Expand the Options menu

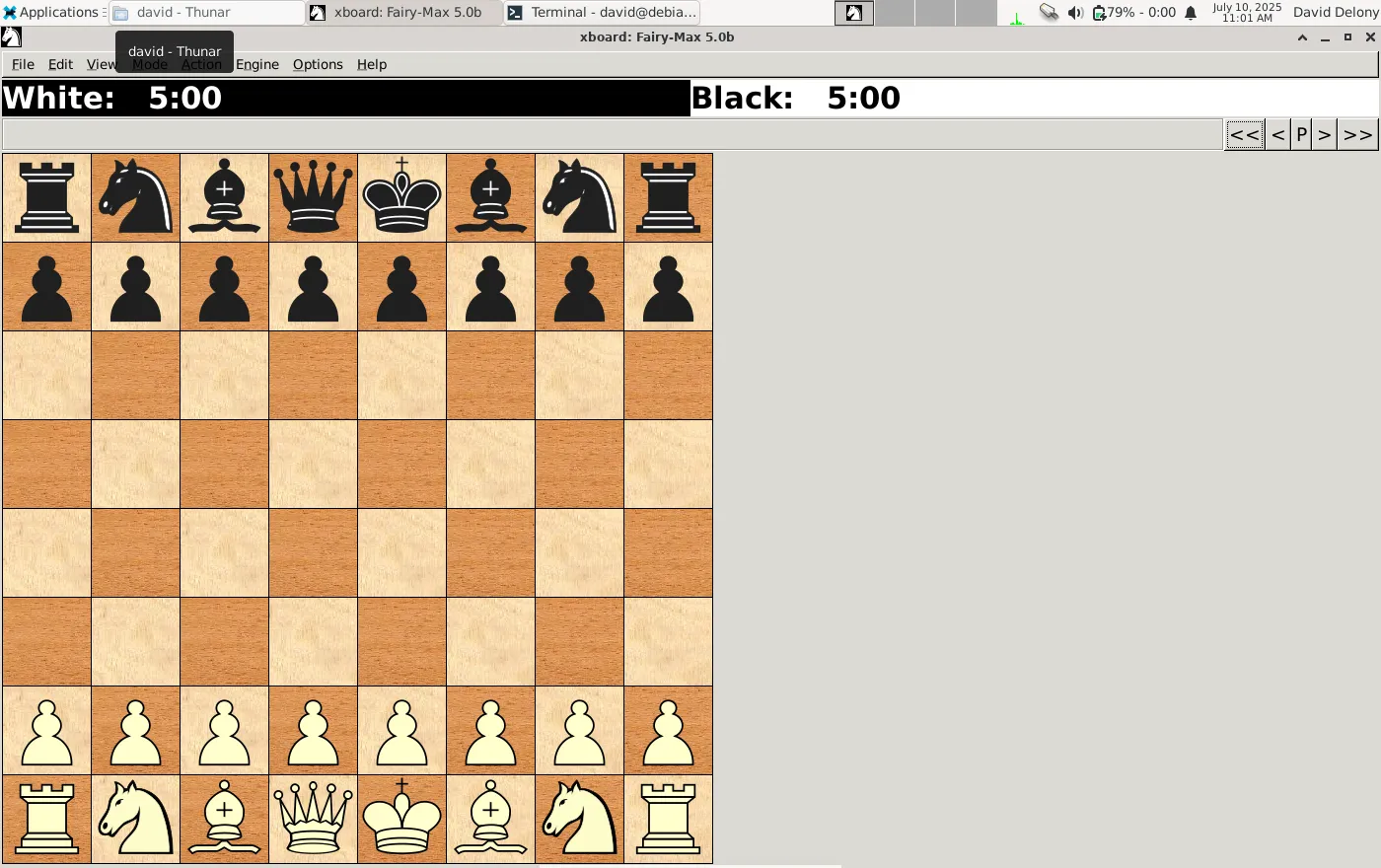tap(318, 64)
